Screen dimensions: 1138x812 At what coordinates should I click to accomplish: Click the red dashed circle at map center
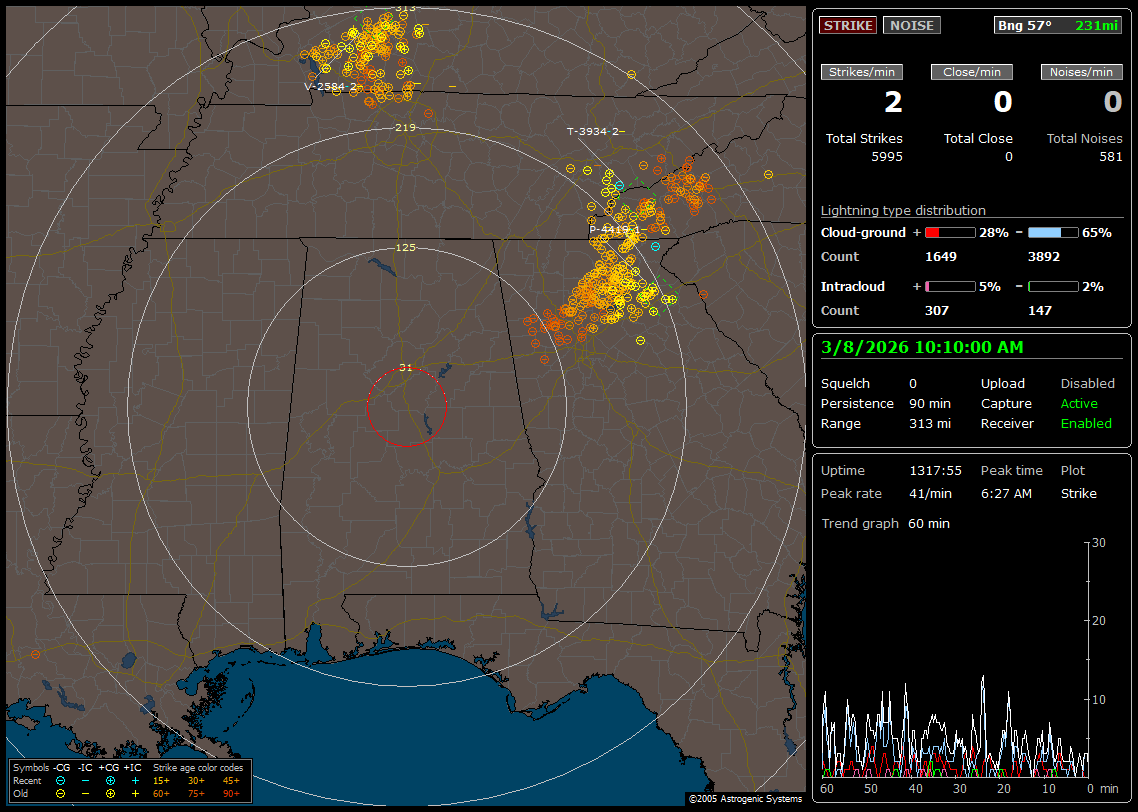pyautogui.click(x=406, y=407)
